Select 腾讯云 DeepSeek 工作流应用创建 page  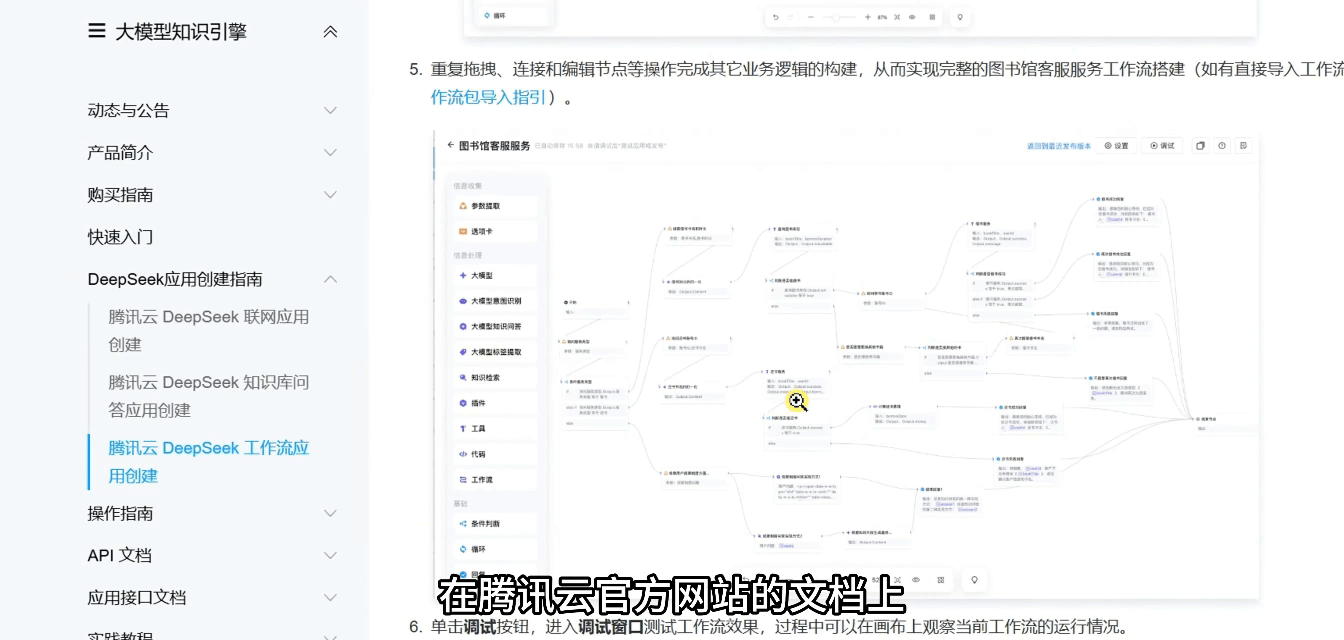[x=209, y=462]
